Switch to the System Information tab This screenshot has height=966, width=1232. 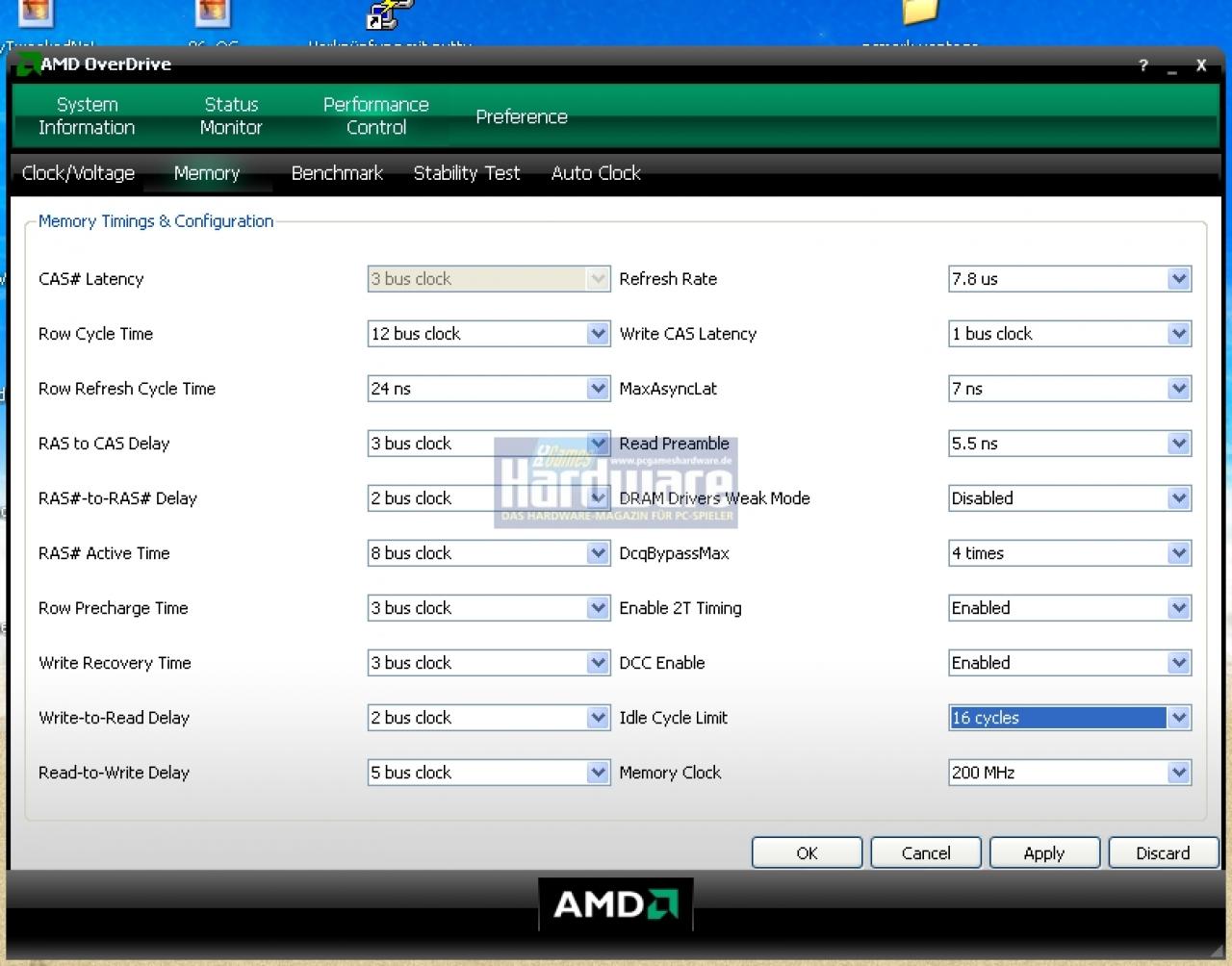click(x=87, y=115)
